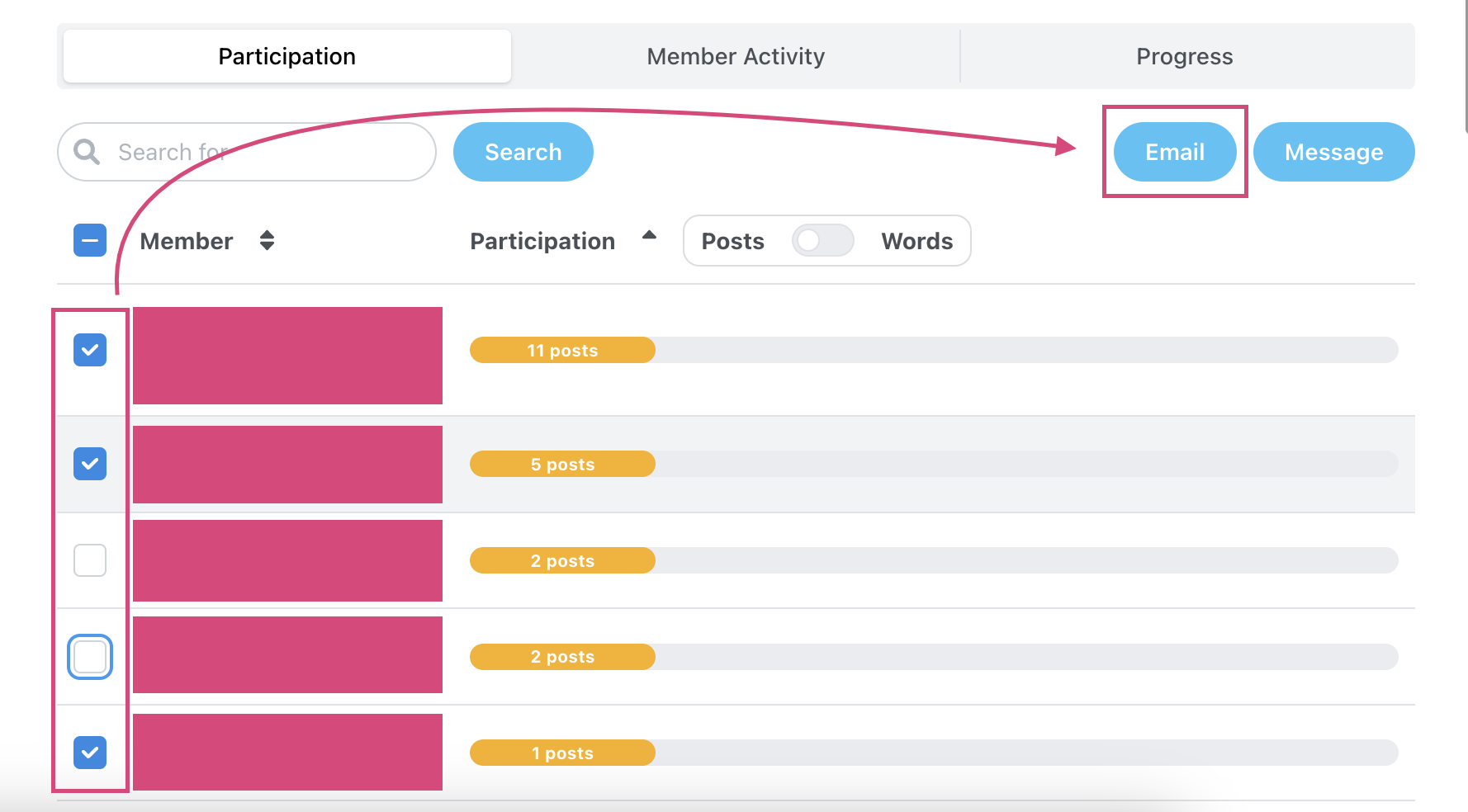Click the 11 posts progress bar
The height and width of the screenshot is (812, 1468).
[x=934, y=350]
